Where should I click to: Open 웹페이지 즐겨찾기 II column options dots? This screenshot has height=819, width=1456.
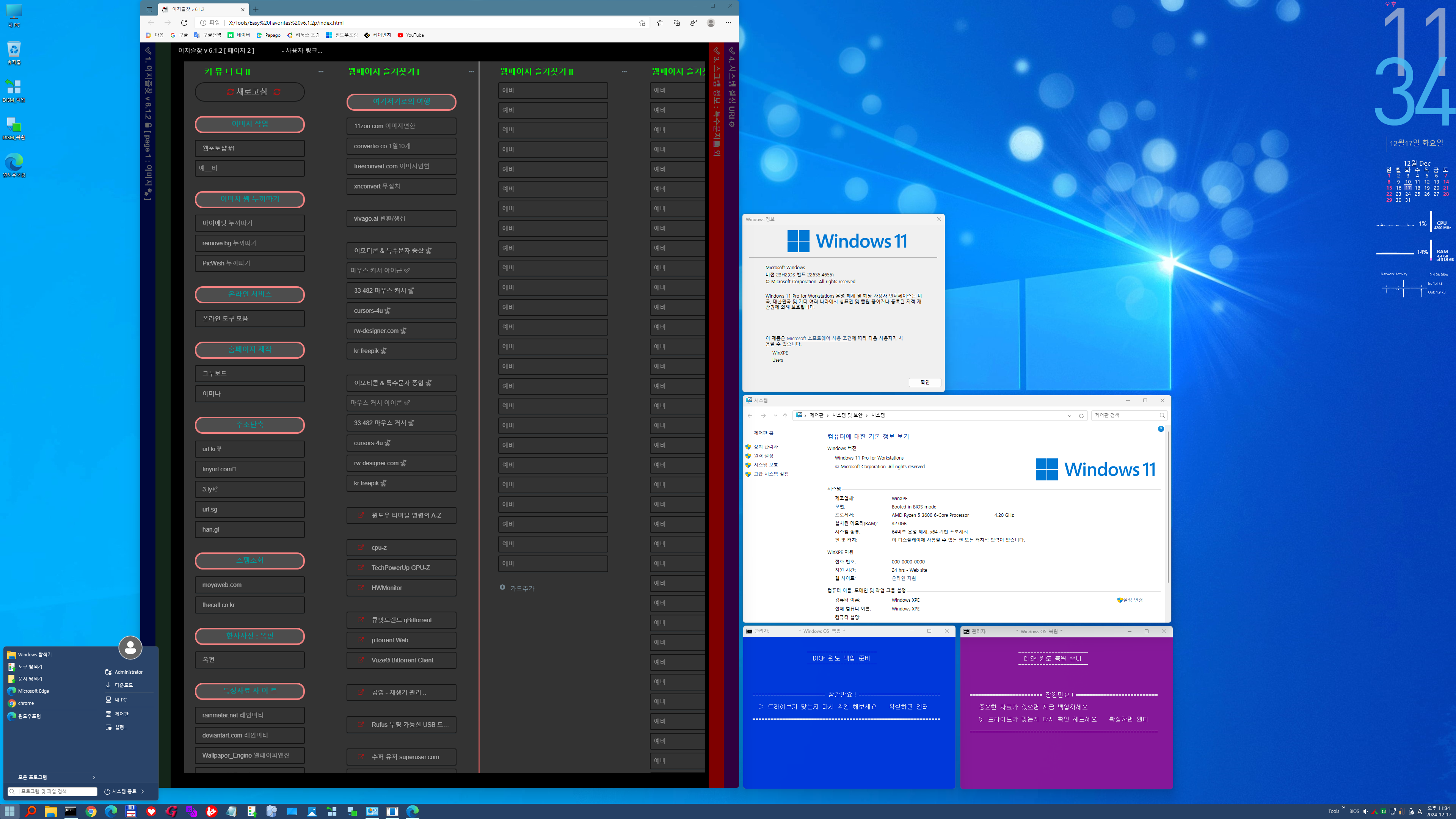[624, 72]
